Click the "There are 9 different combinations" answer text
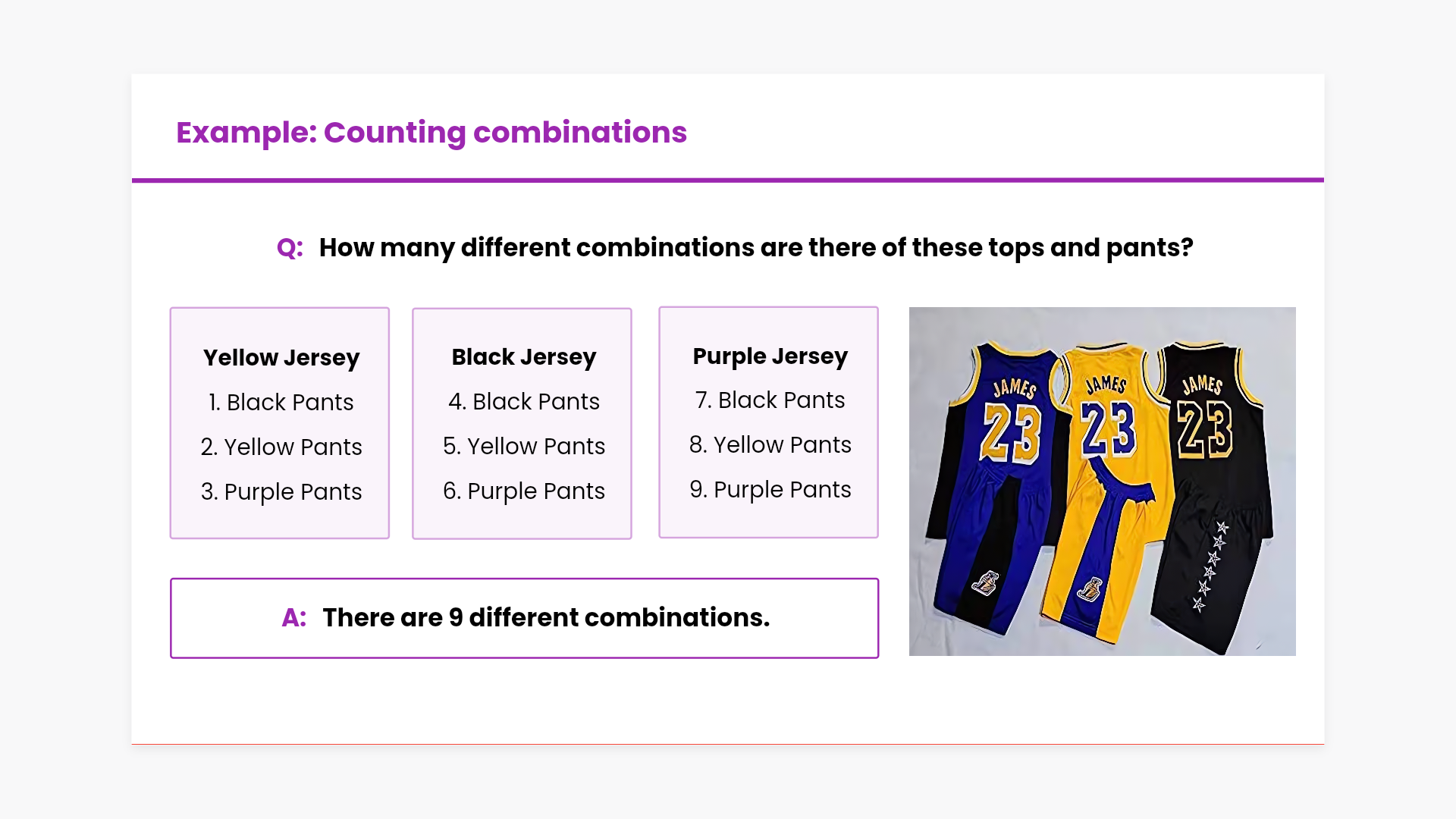The height and width of the screenshot is (819, 1456). coord(546,618)
